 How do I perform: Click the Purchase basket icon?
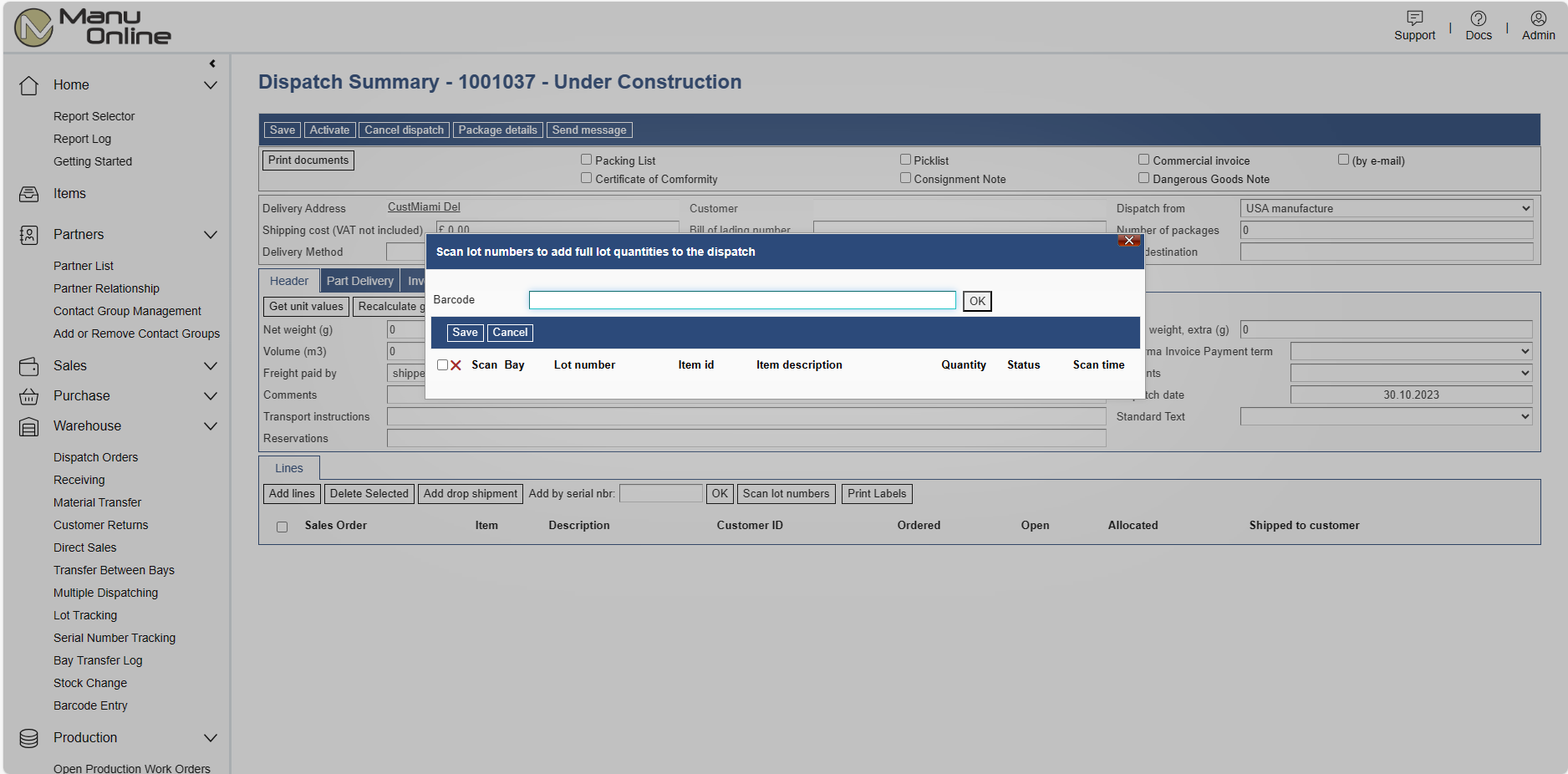coord(29,396)
